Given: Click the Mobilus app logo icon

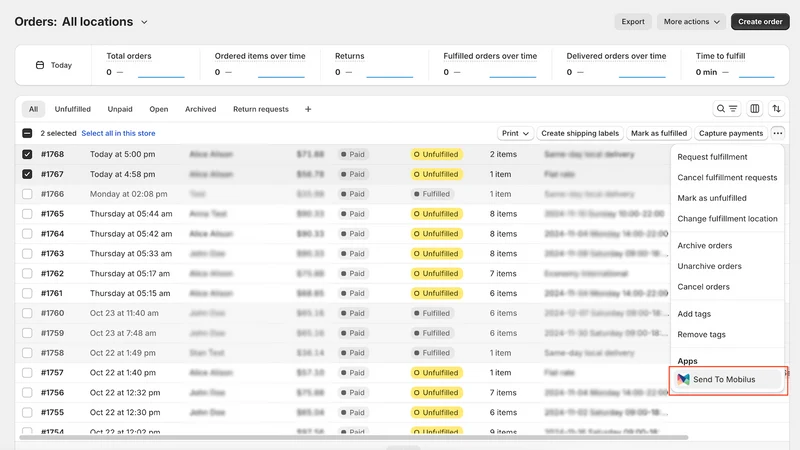Looking at the screenshot, I should pyautogui.click(x=683, y=379).
